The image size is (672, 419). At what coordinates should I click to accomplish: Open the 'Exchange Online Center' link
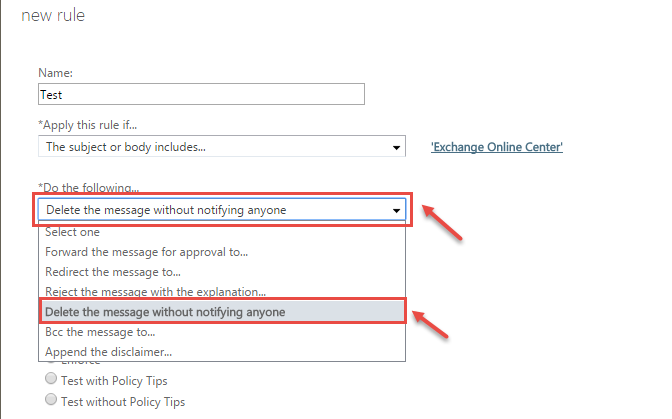pos(496,147)
